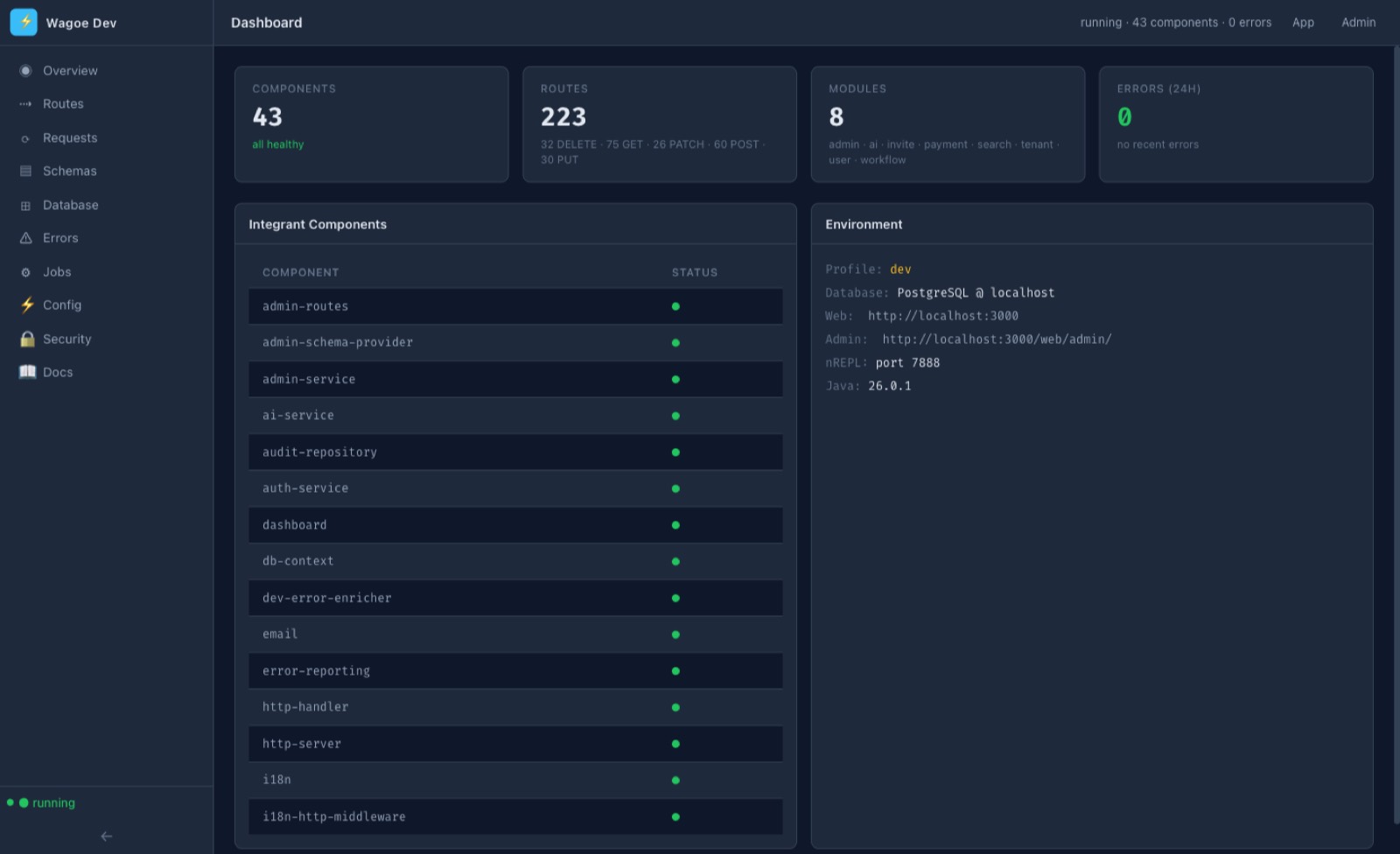Viewport: 1400px width, 854px height.
Task: Click the Security padlock icon
Action: pyautogui.click(x=27, y=339)
